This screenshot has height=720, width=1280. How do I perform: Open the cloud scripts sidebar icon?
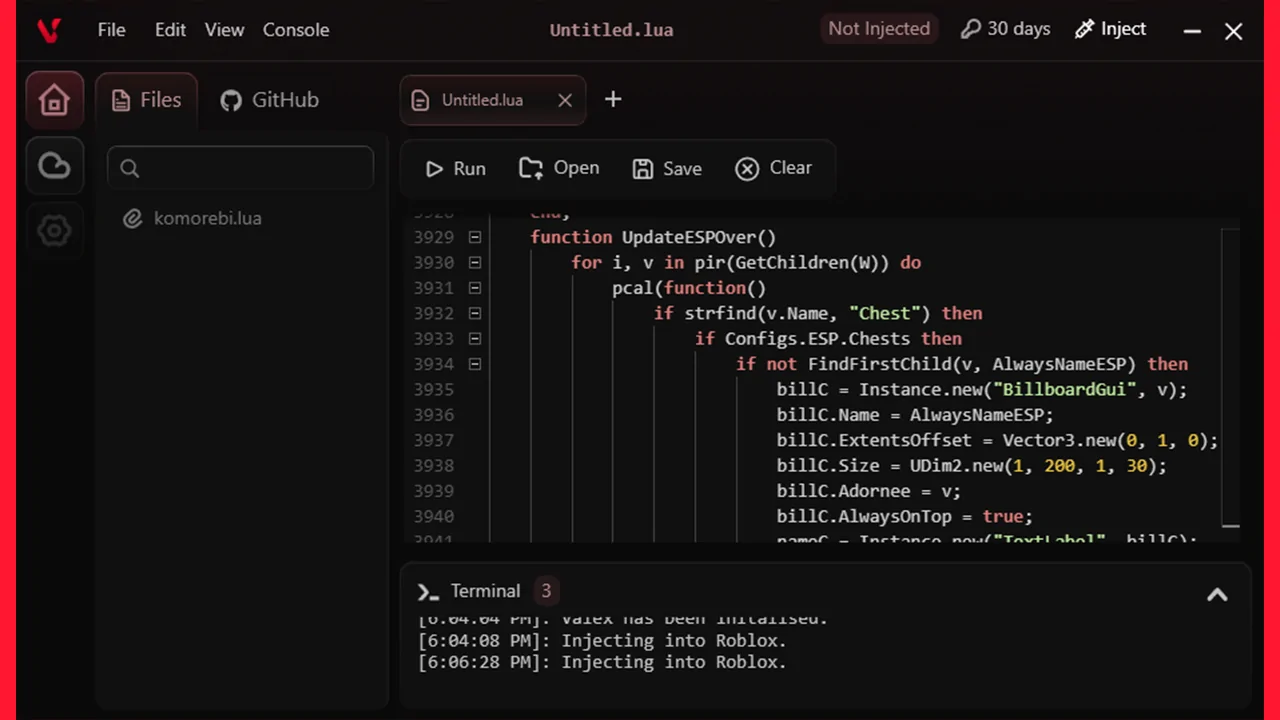tap(54, 165)
